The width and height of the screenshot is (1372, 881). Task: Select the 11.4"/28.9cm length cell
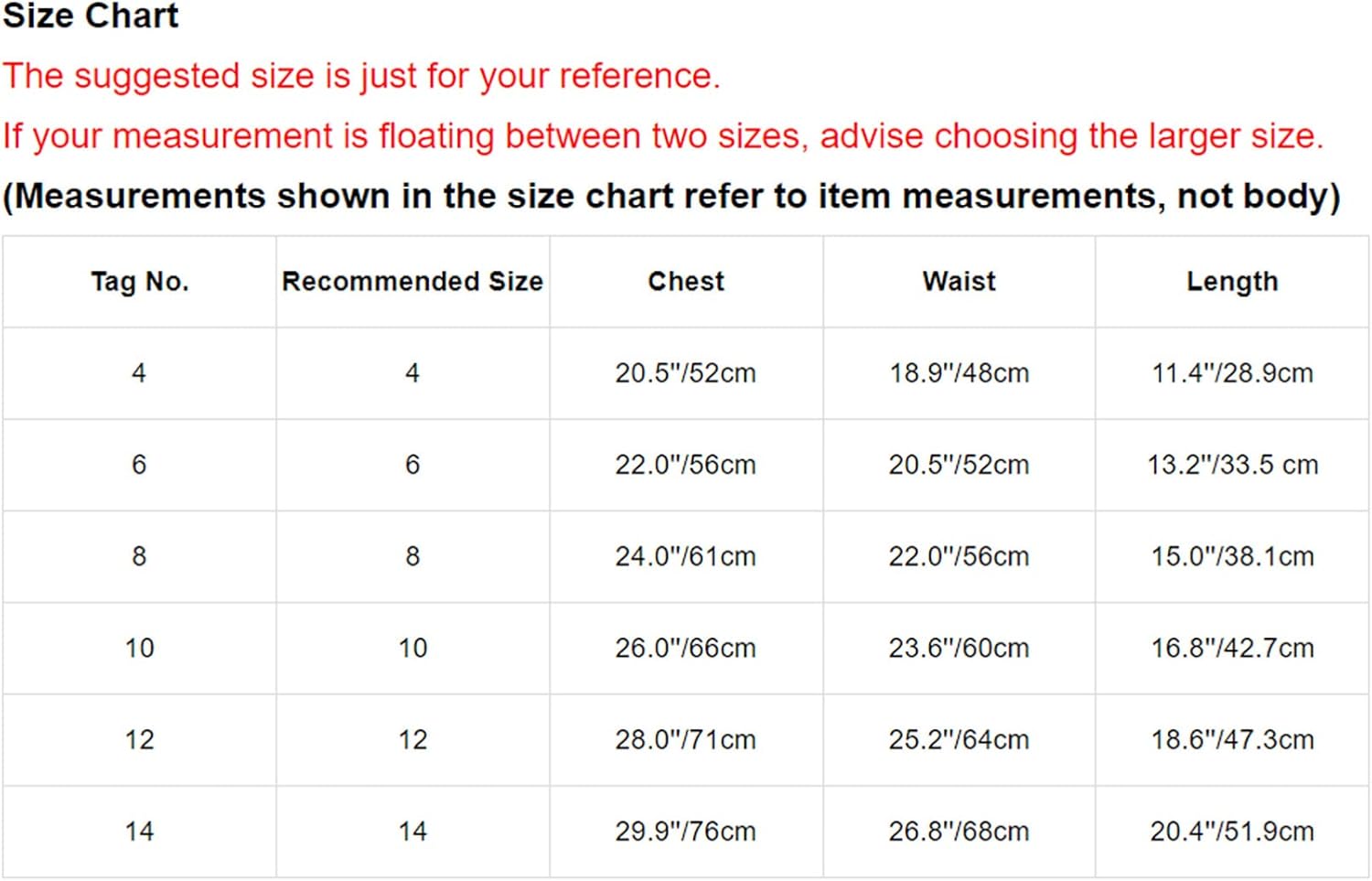1232,373
